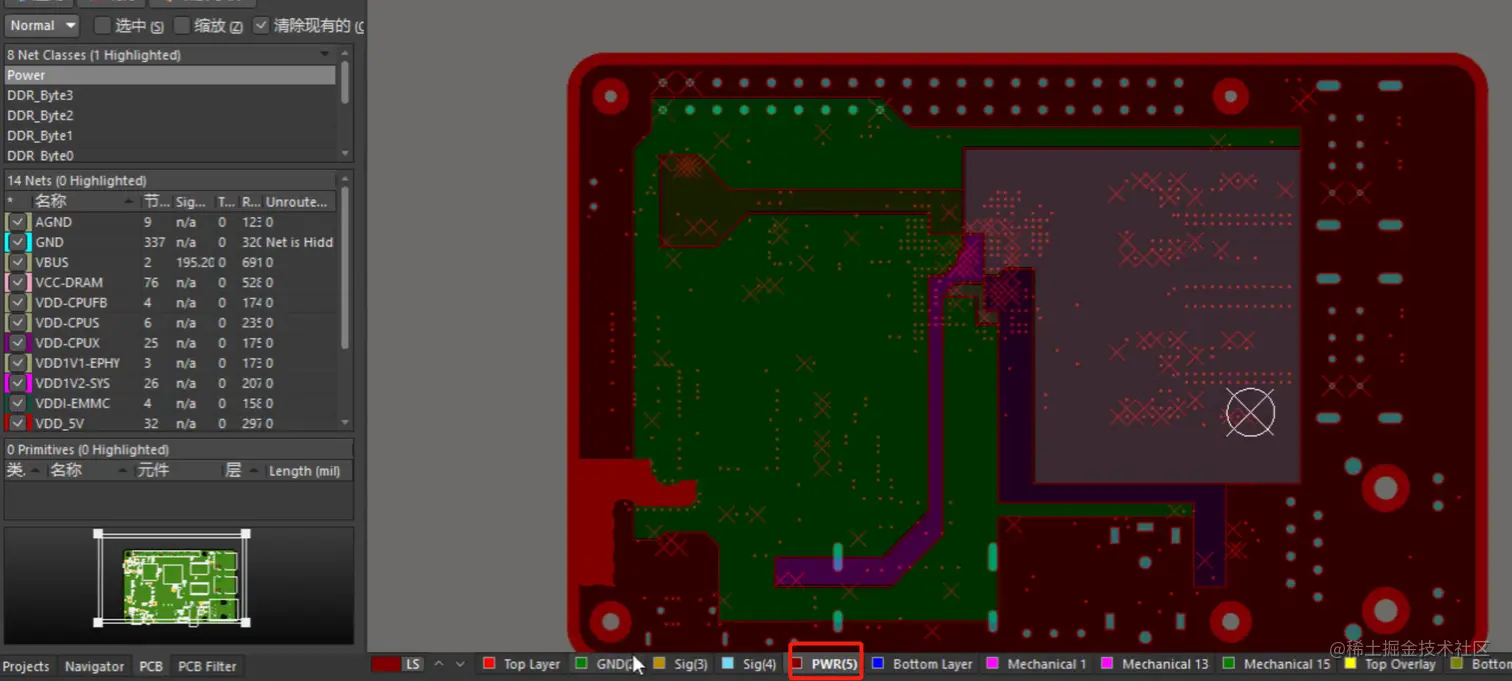Switch to the Mechanical 13 layer tab
This screenshot has height=681, width=1512.
1155,664
